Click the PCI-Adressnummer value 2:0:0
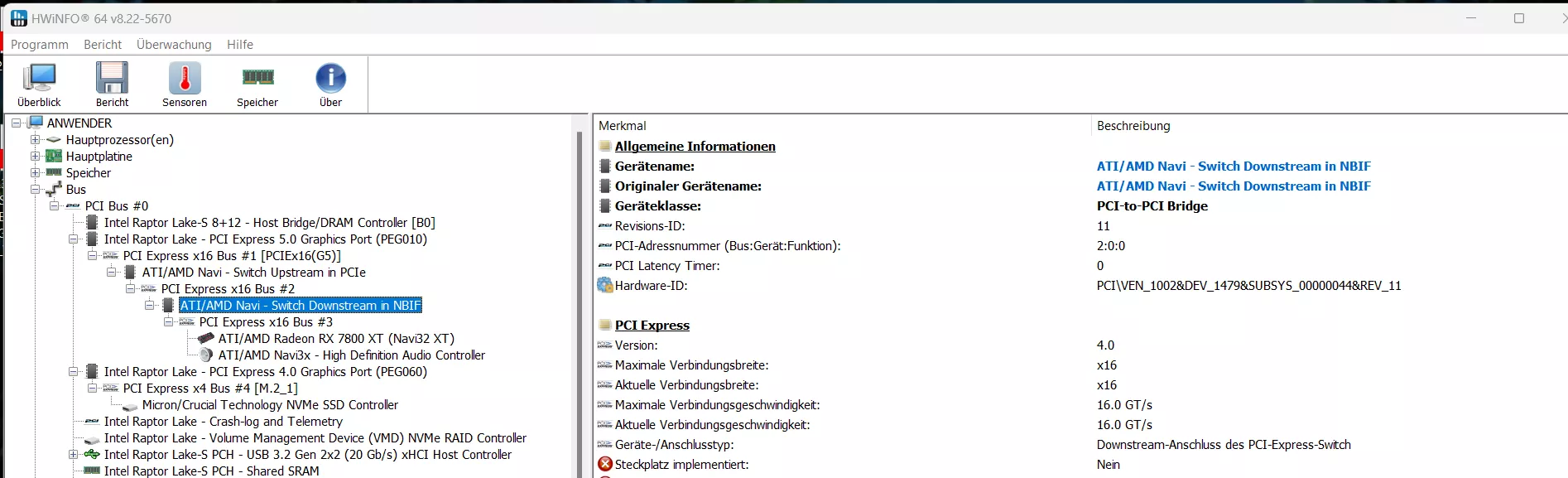The height and width of the screenshot is (478, 1568). pos(1110,246)
